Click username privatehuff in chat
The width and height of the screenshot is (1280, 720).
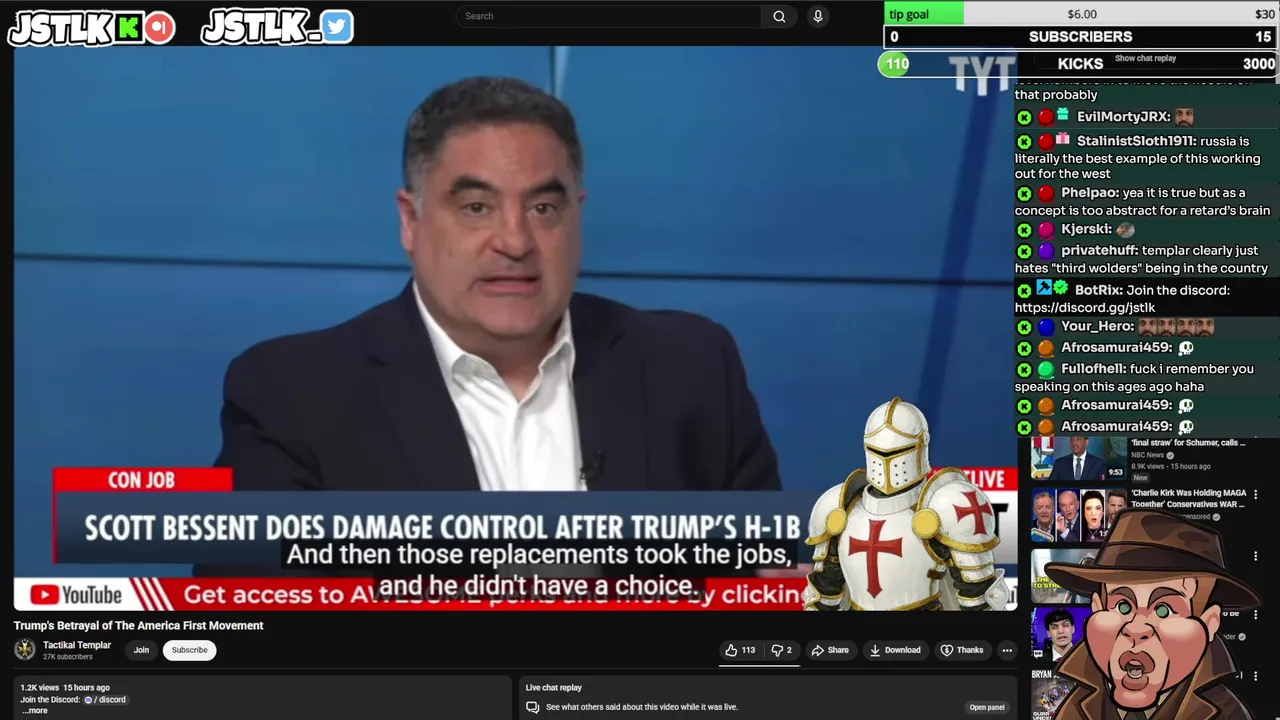1099,251
